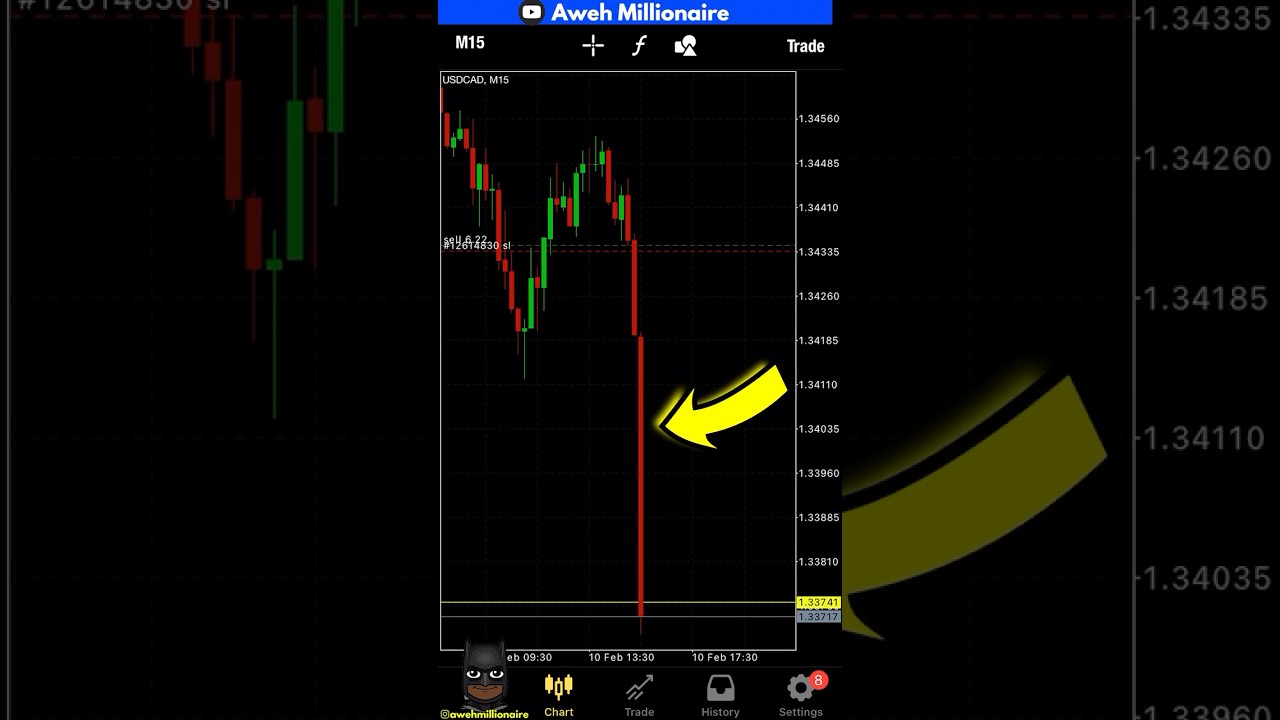The width and height of the screenshot is (1280, 720).
Task: Click the 1.34485 price axis value
Action: click(818, 163)
